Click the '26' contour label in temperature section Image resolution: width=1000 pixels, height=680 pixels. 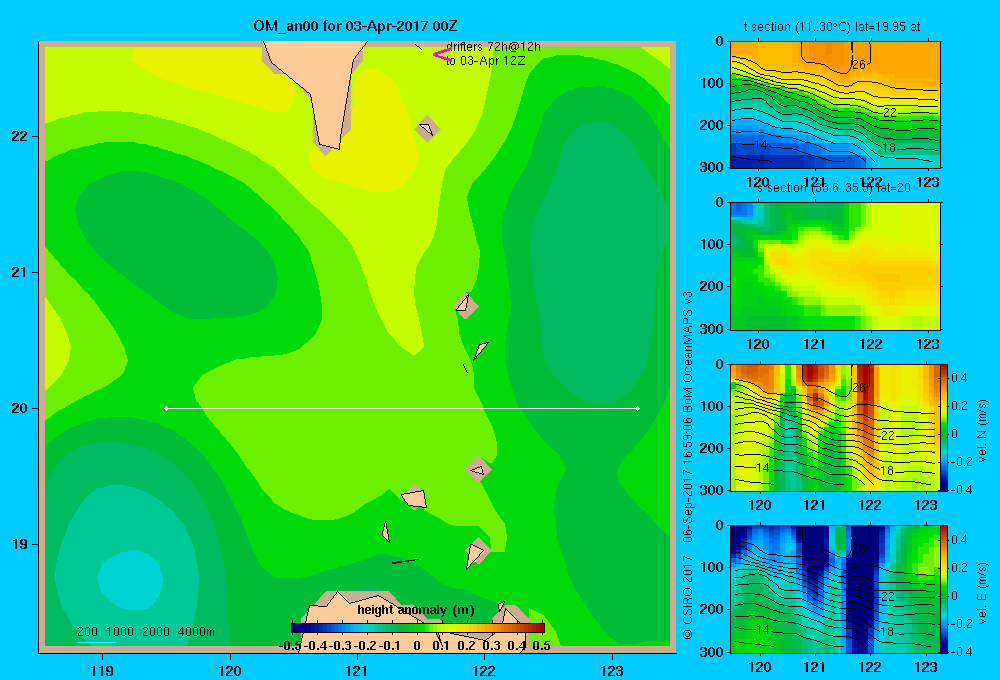[x=858, y=64]
